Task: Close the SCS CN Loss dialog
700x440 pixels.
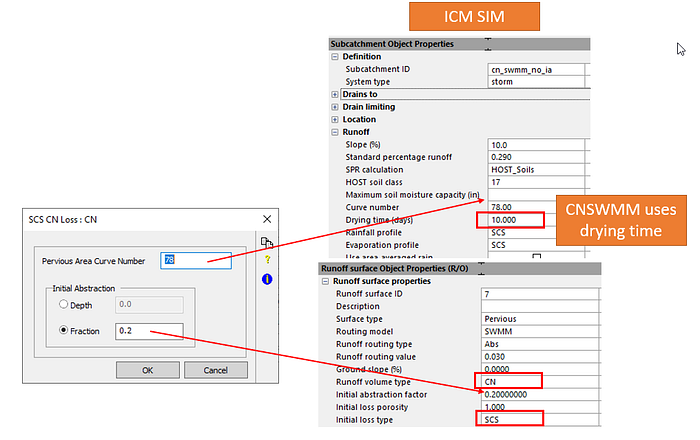Action: (x=267, y=219)
